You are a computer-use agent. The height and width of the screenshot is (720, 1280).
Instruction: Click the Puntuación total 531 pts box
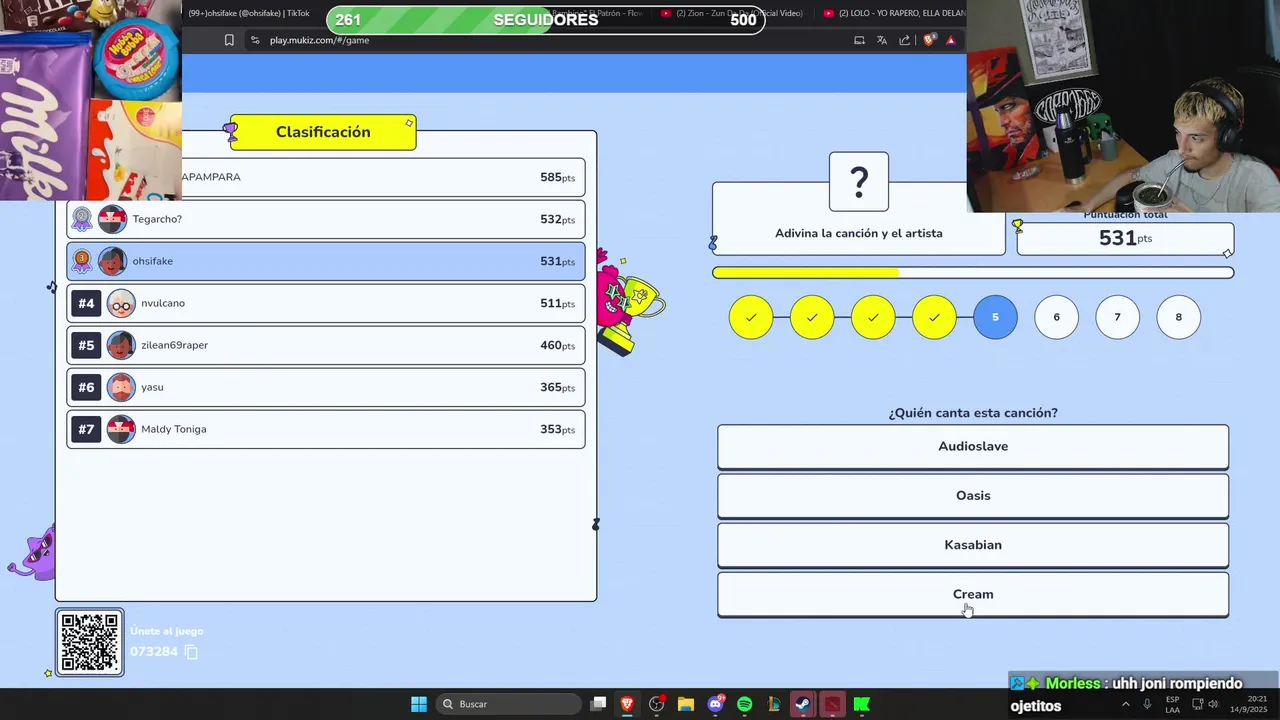[x=1125, y=237]
